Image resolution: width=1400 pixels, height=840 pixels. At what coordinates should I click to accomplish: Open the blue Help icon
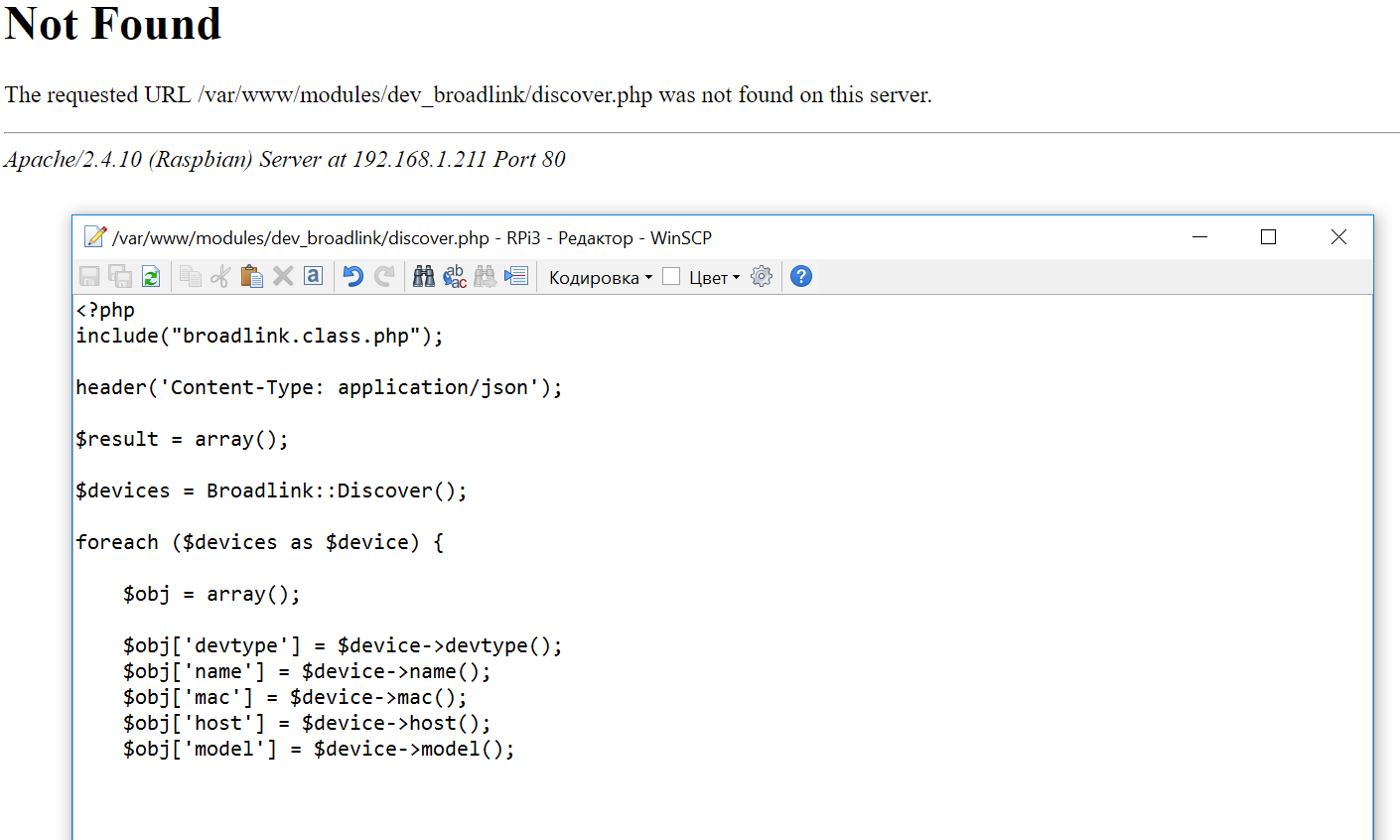(x=801, y=277)
